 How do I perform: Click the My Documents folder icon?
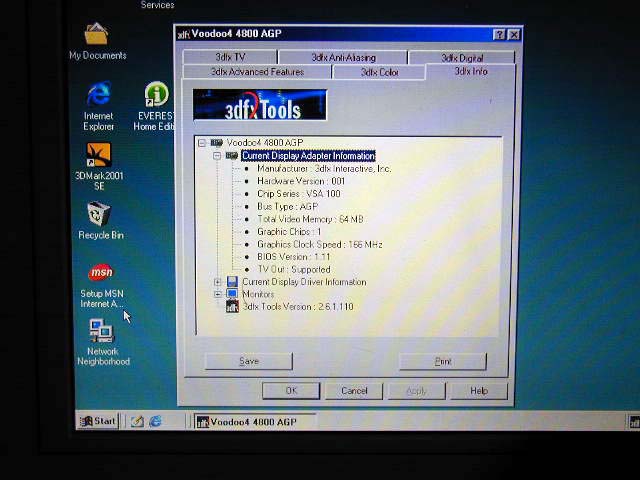(x=97, y=36)
